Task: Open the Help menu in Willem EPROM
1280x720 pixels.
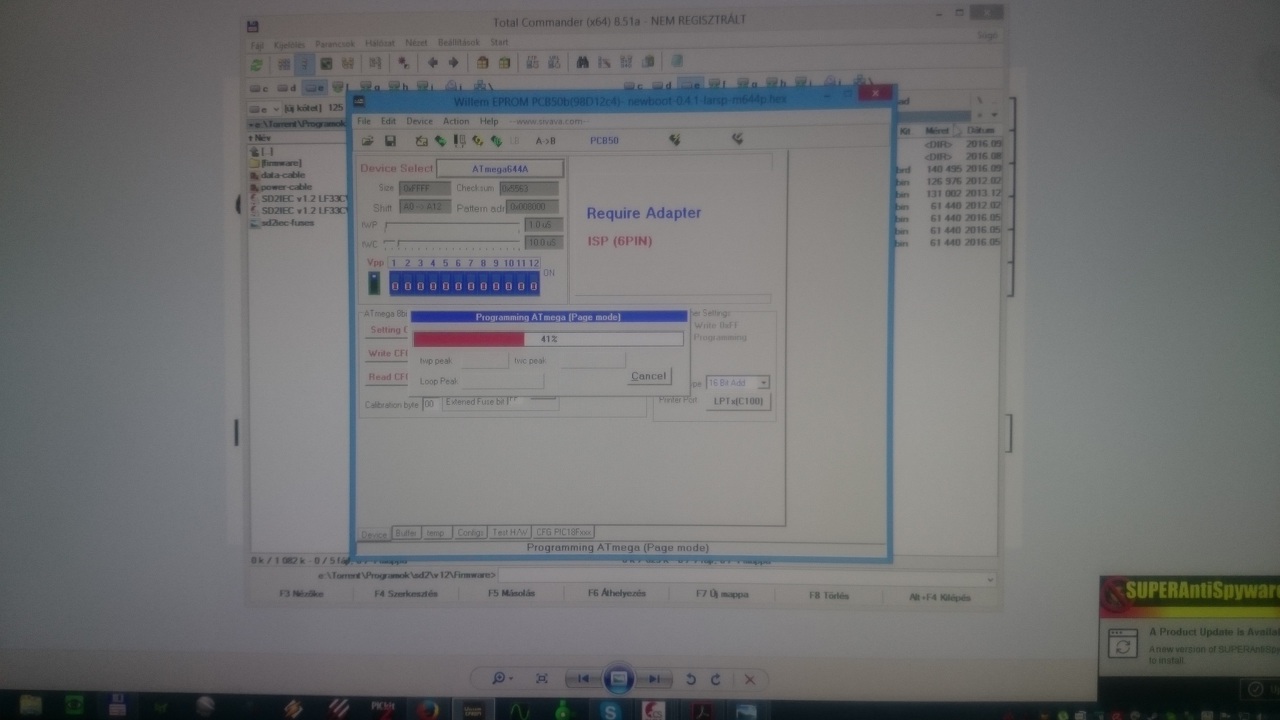Action: (489, 121)
